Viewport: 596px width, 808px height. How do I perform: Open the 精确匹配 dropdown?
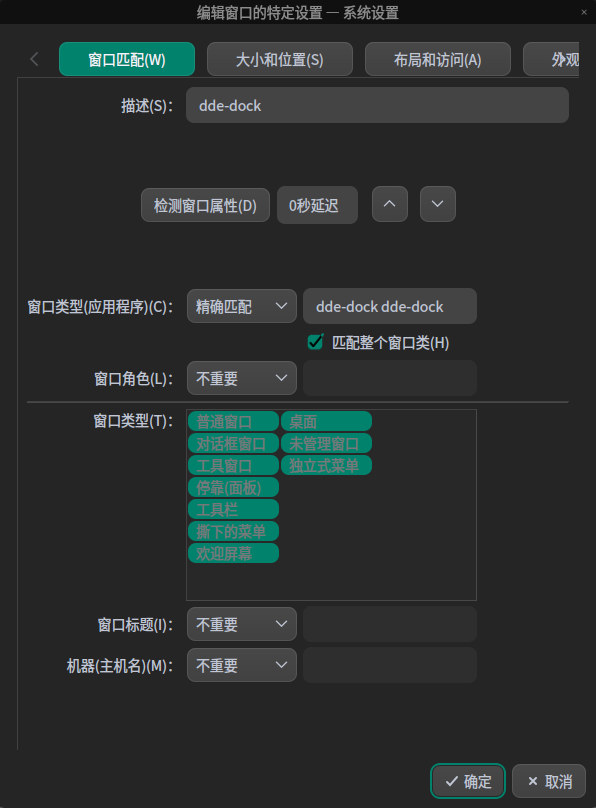click(x=241, y=306)
